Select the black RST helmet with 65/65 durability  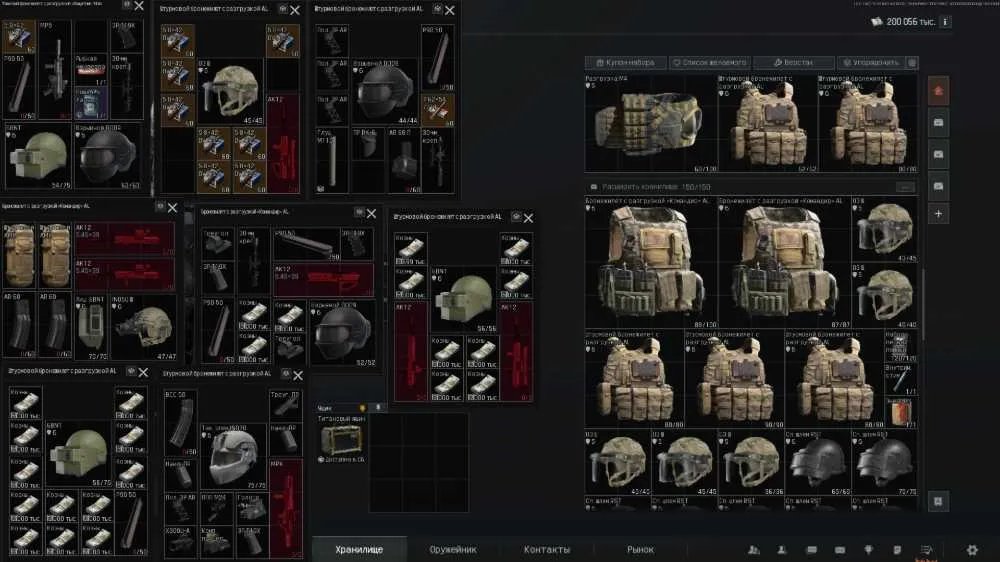[x=817, y=462]
